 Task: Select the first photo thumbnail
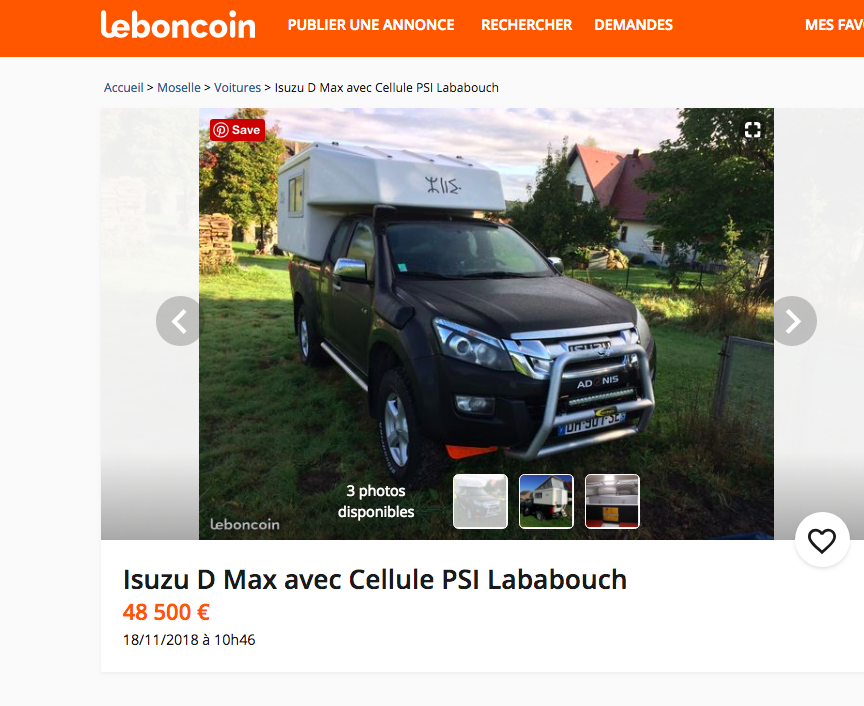(x=480, y=502)
